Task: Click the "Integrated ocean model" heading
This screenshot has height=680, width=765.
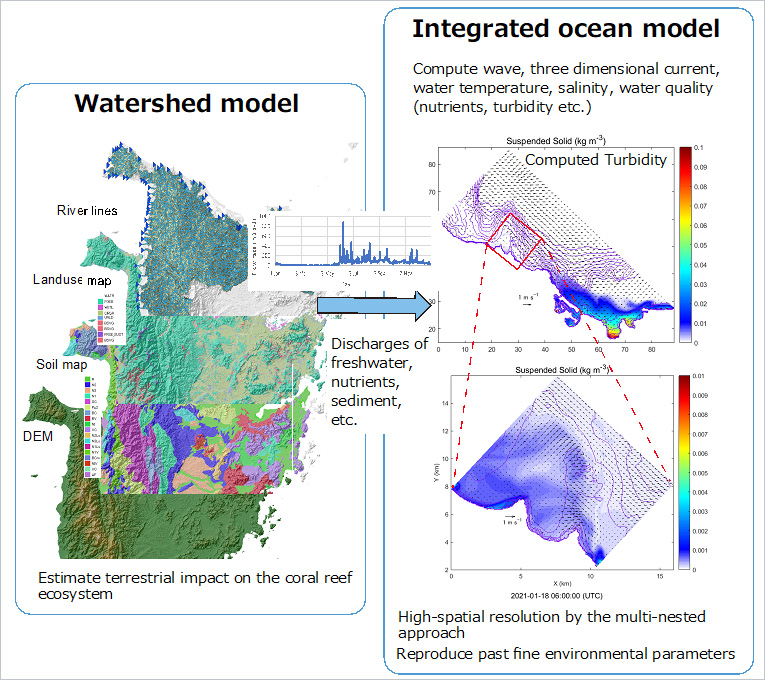Action: [566, 30]
